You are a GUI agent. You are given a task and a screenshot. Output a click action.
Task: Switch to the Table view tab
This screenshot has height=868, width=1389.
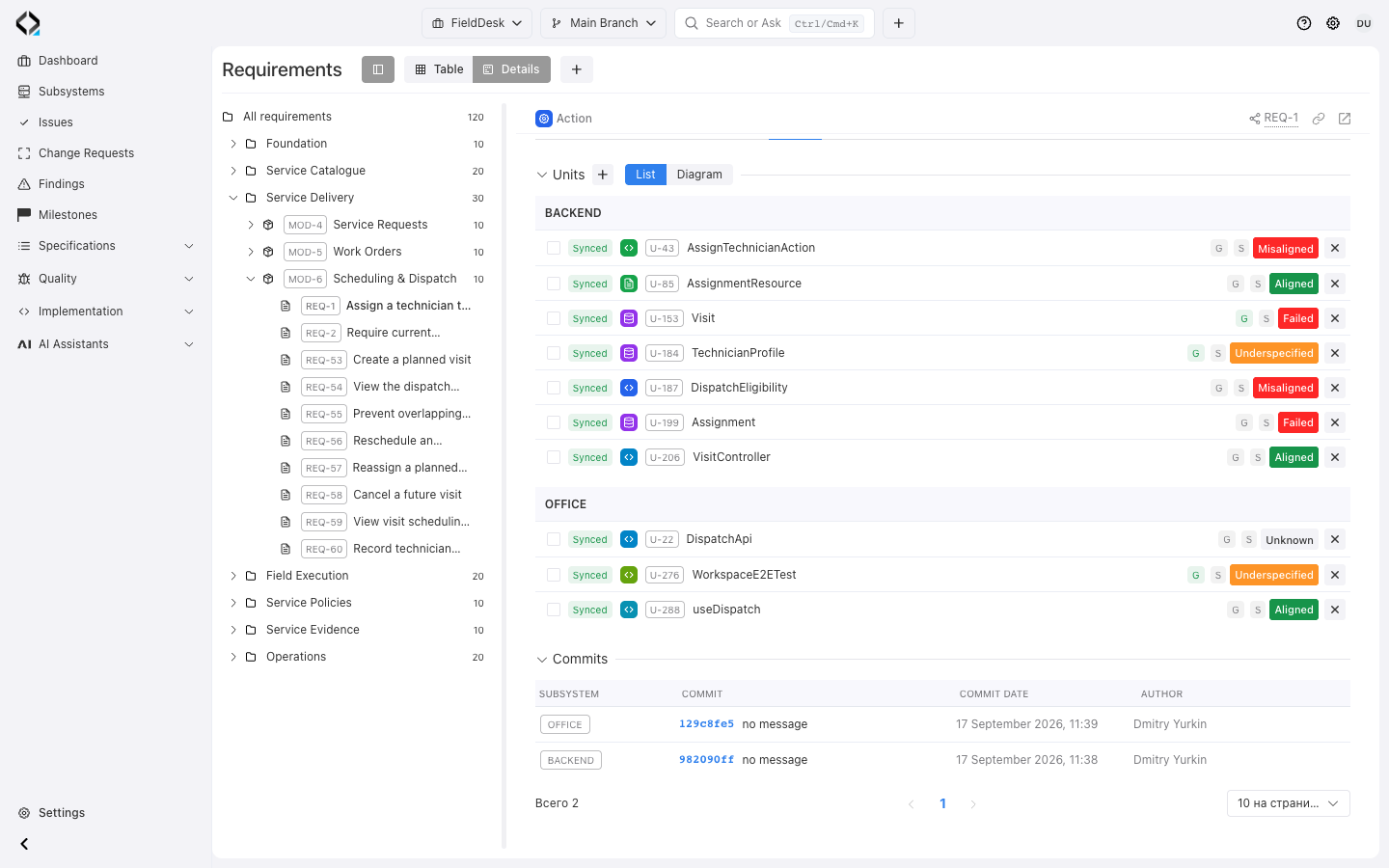pyautogui.click(x=439, y=69)
